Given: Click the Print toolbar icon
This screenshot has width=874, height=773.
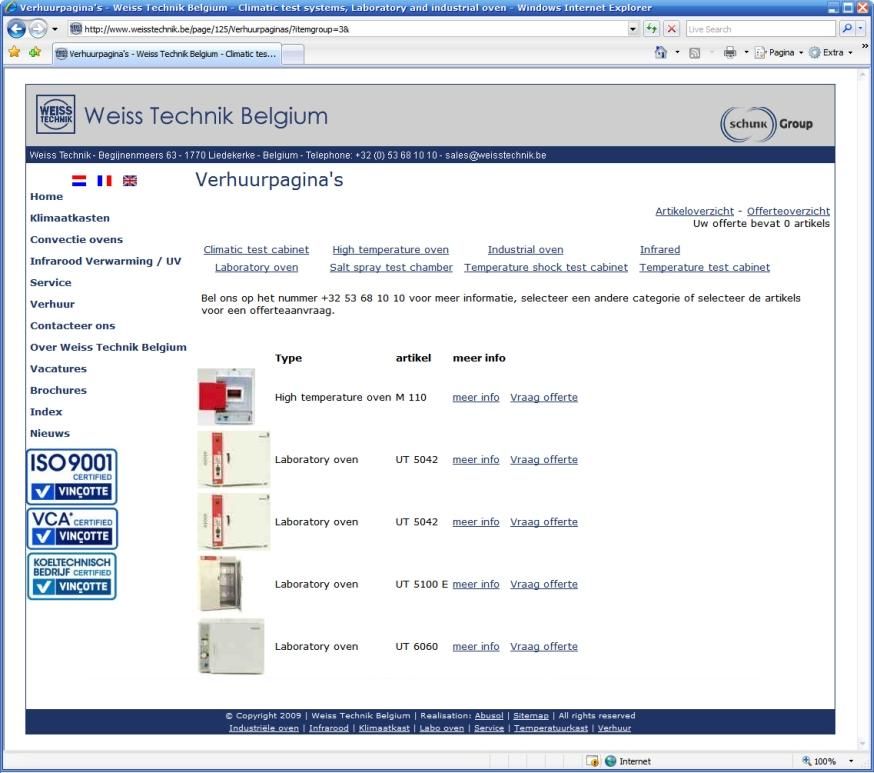Looking at the screenshot, I should tap(730, 52).
